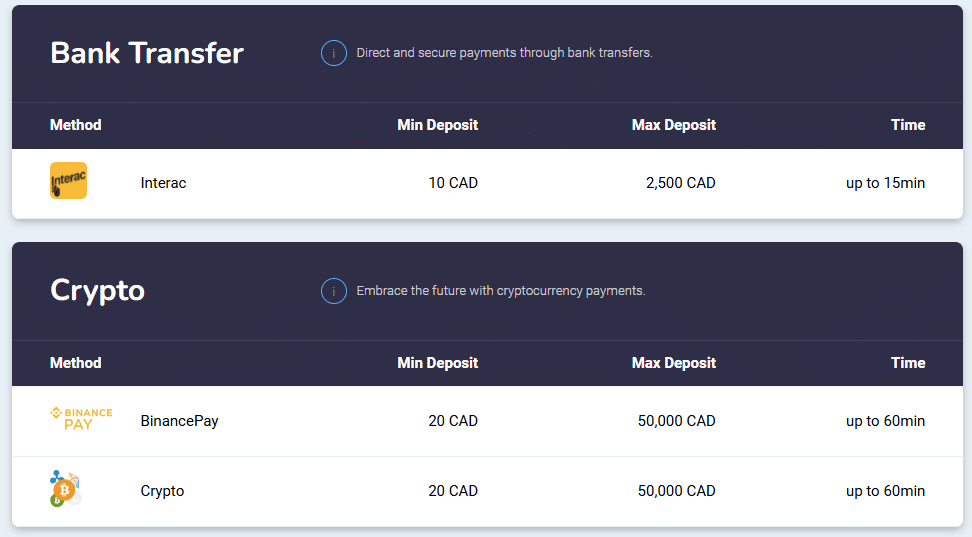Click Max Deposit header in Bank Transfer table
This screenshot has height=537, width=972.
pos(674,125)
